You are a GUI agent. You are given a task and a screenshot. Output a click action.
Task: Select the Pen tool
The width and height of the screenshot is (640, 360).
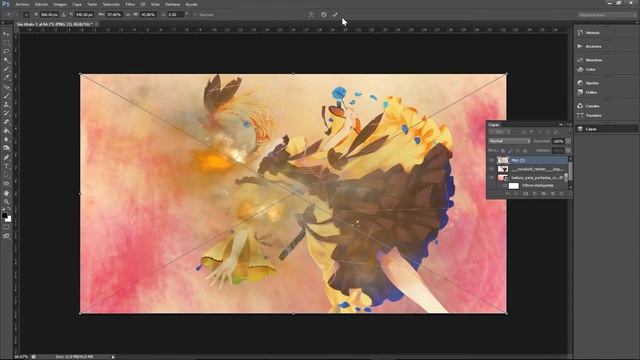tap(6, 157)
